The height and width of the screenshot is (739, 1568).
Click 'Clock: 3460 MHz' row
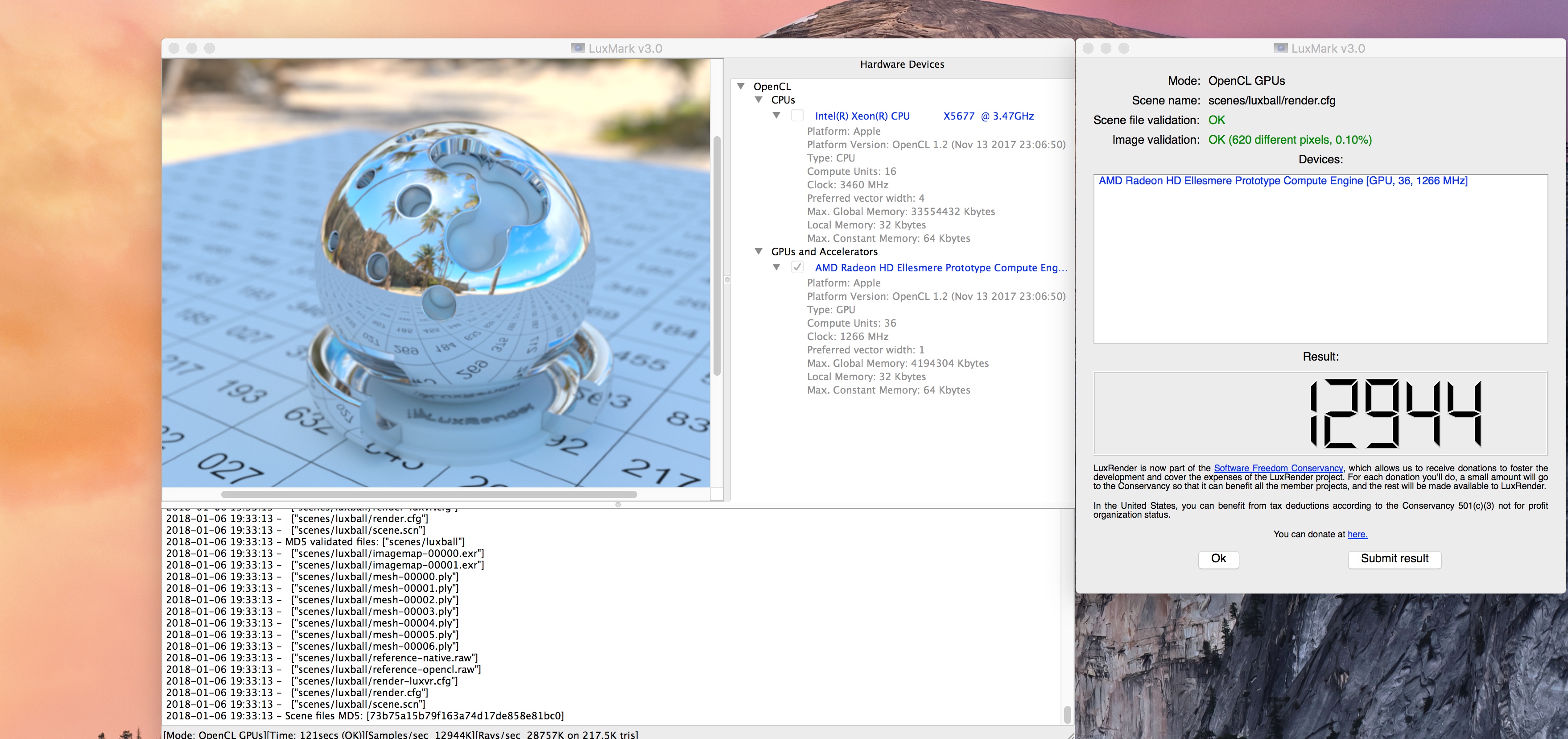pyautogui.click(x=847, y=185)
